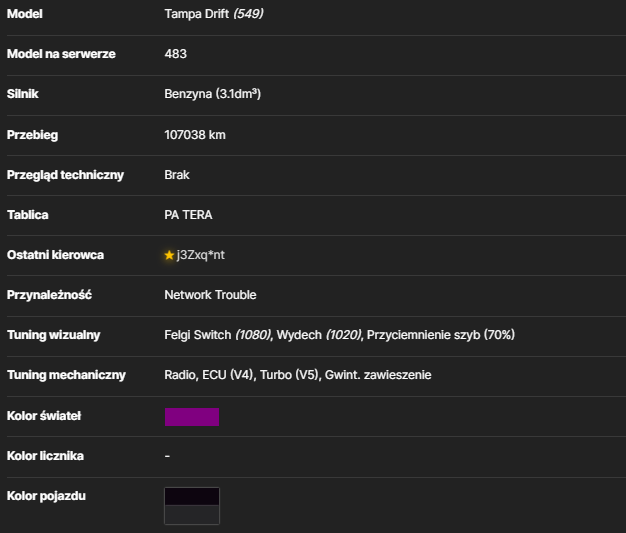This screenshot has height=533, width=626.
Task: Click the Tuning wizualny label
Action: [53, 335]
